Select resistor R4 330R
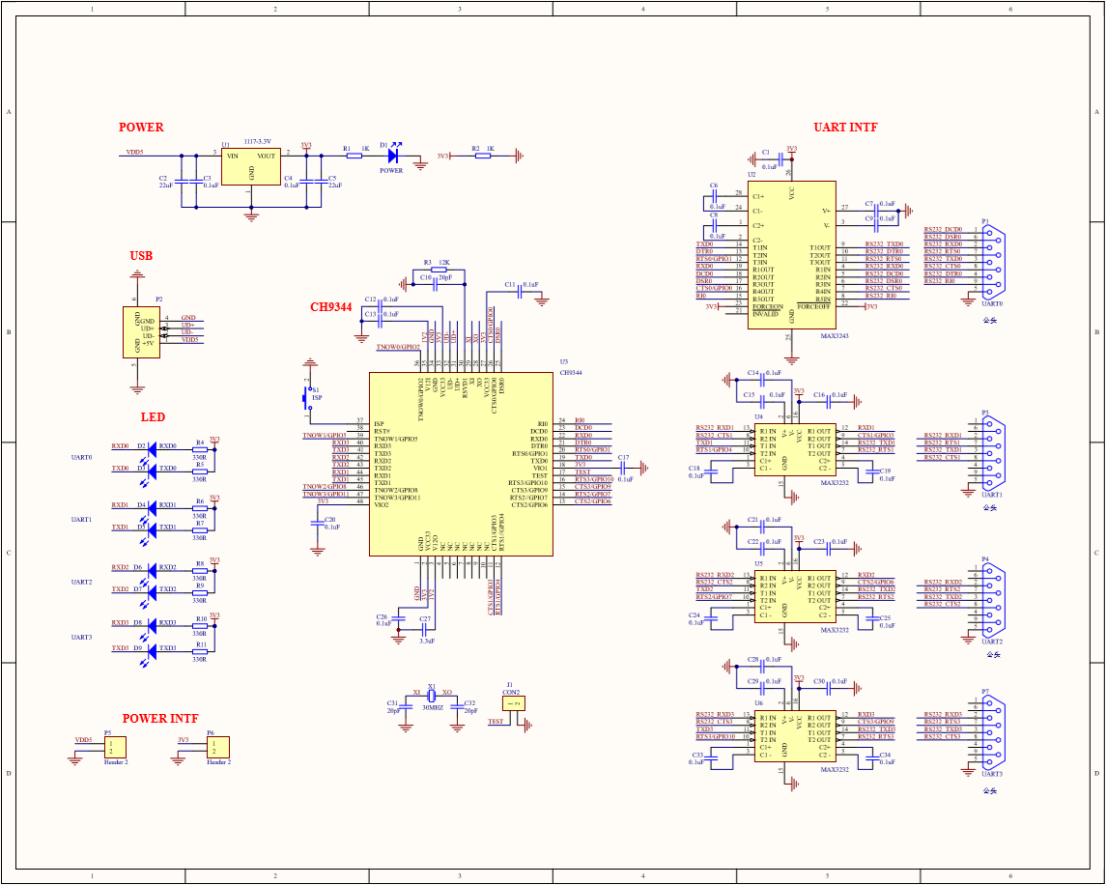Screen dimensions: 1107x885 201,449
